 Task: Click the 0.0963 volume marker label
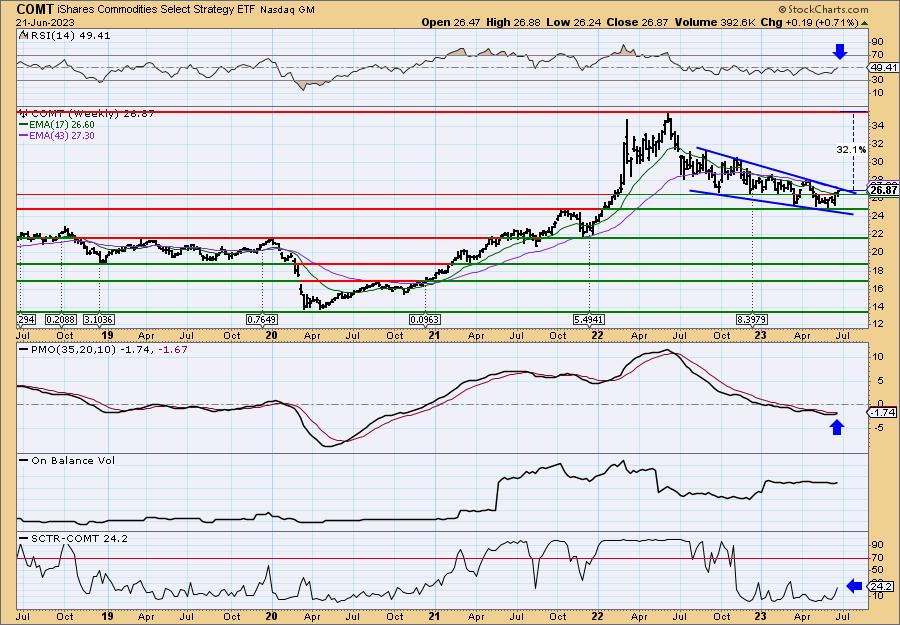[425, 319]
